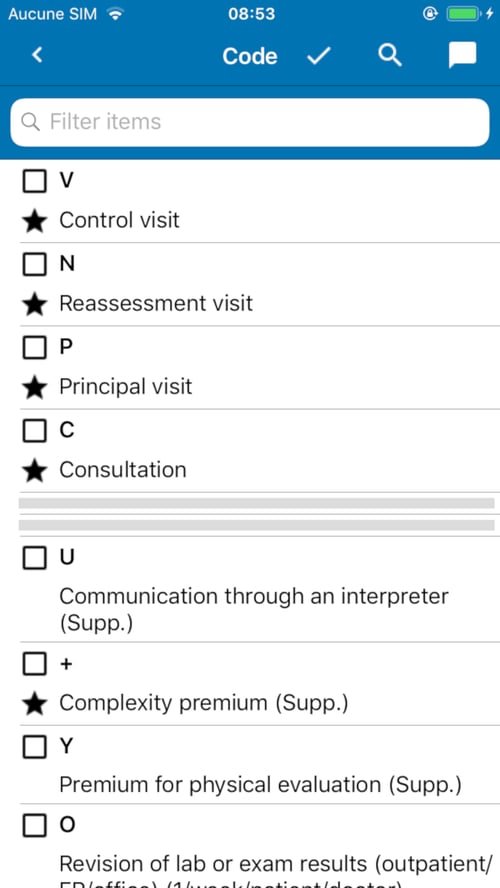Confirm selection with the checkmark icon

[x=319, y=56]
